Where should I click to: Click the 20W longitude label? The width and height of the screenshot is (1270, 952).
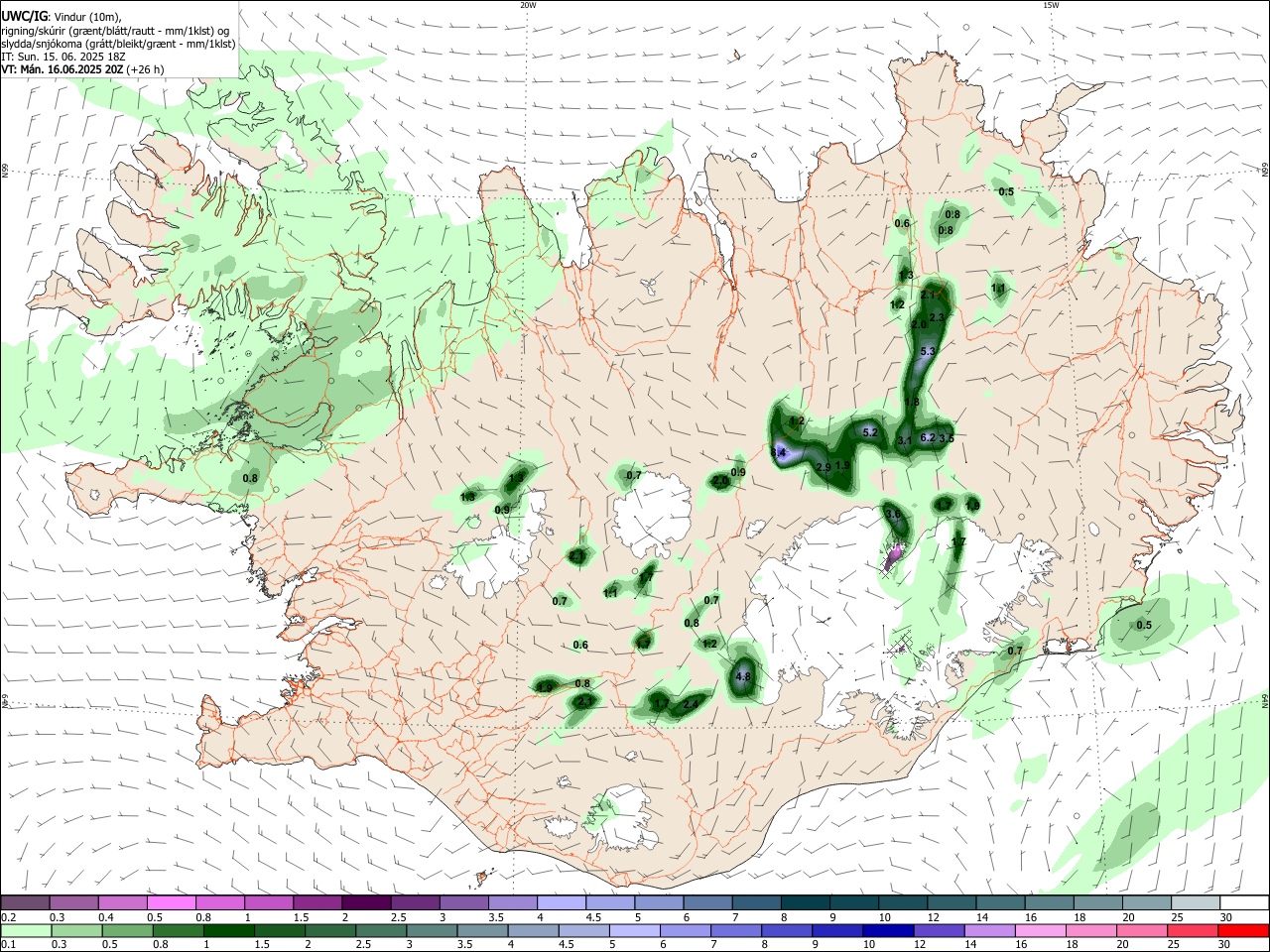point(528,5)
